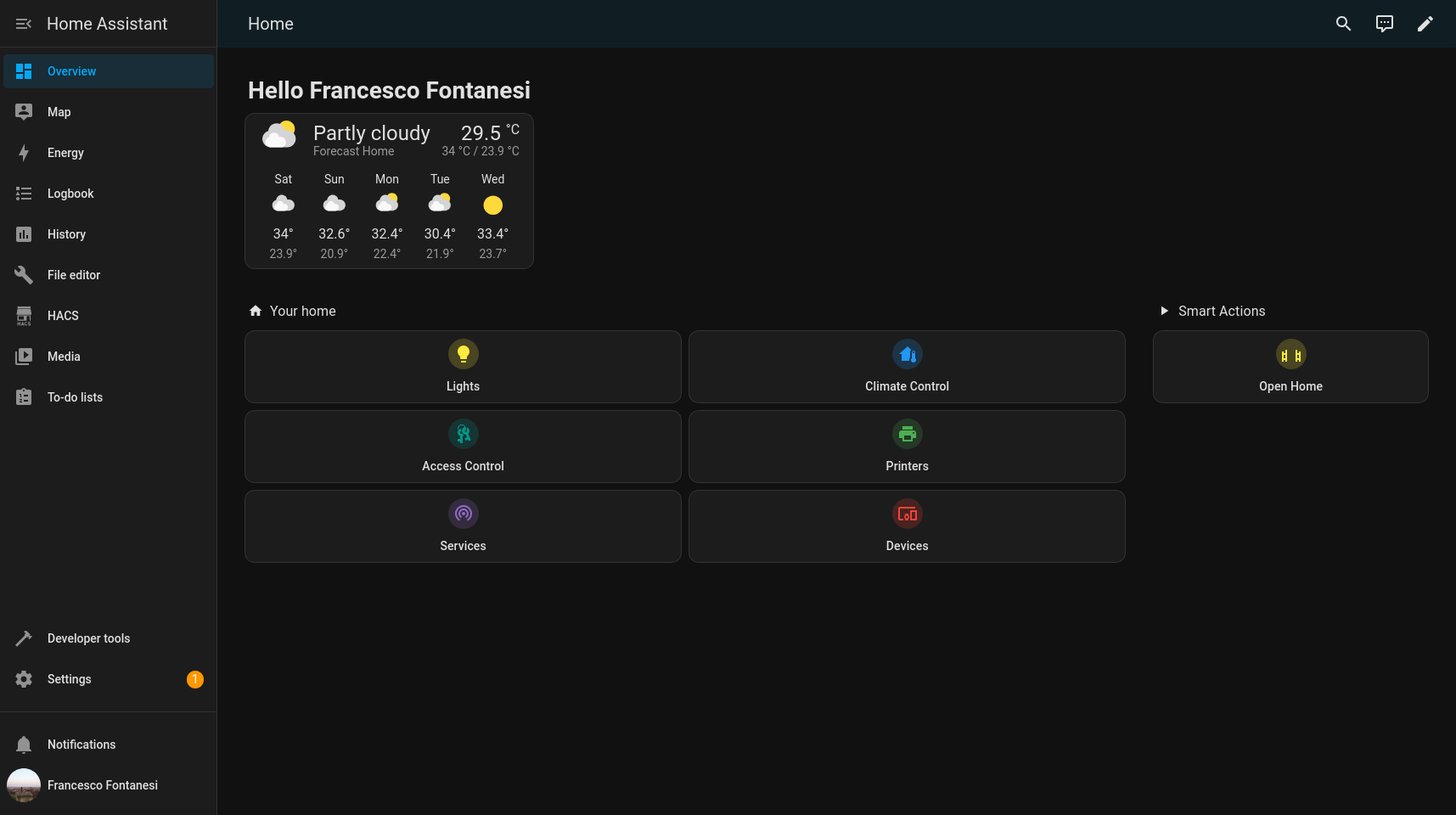1456x815 pixels.
Task: Click the Printers icon
Action: coord(907,435)
